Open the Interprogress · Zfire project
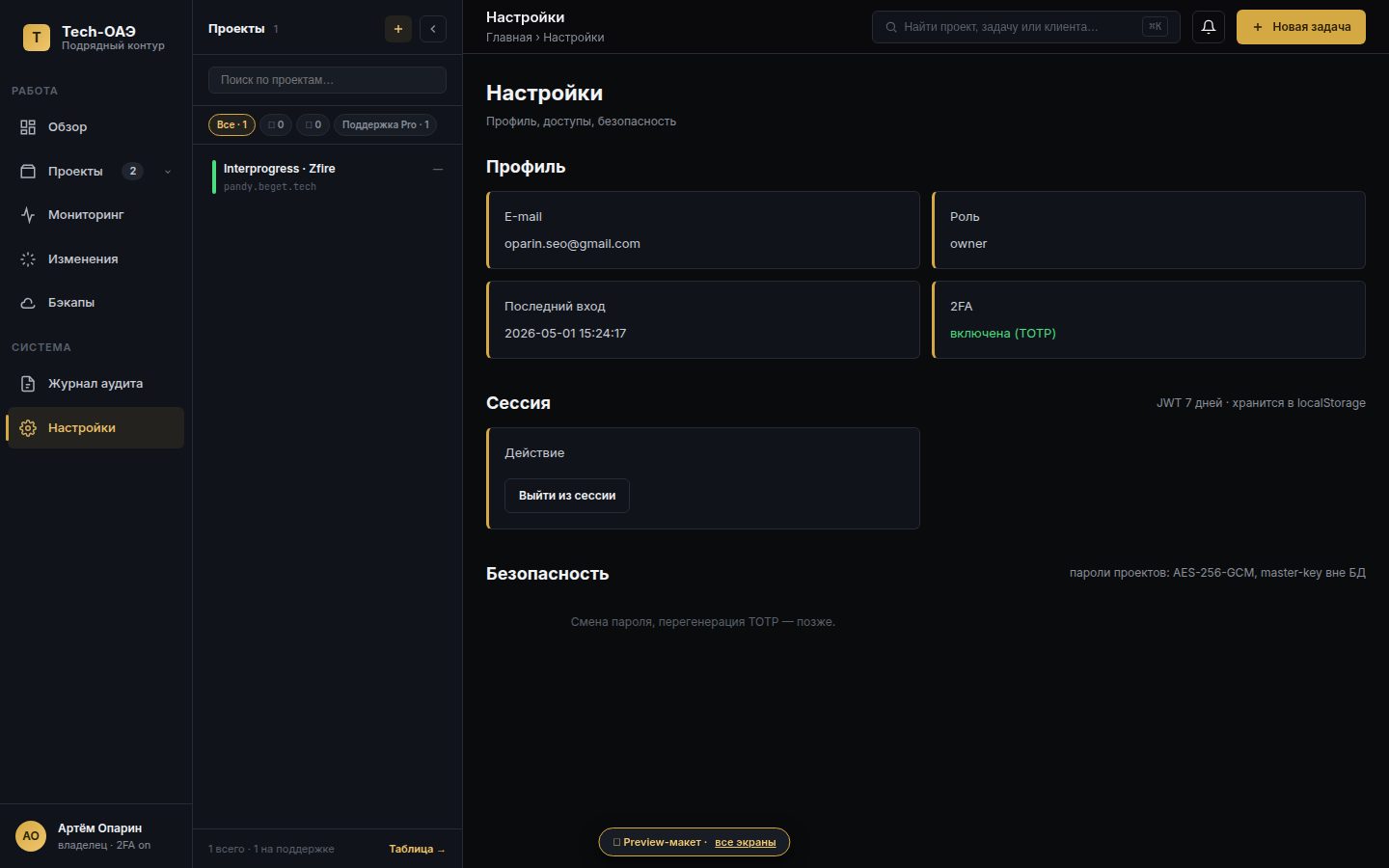The height and width of the screenshot is (868, 1389). [x=327, y=177]
